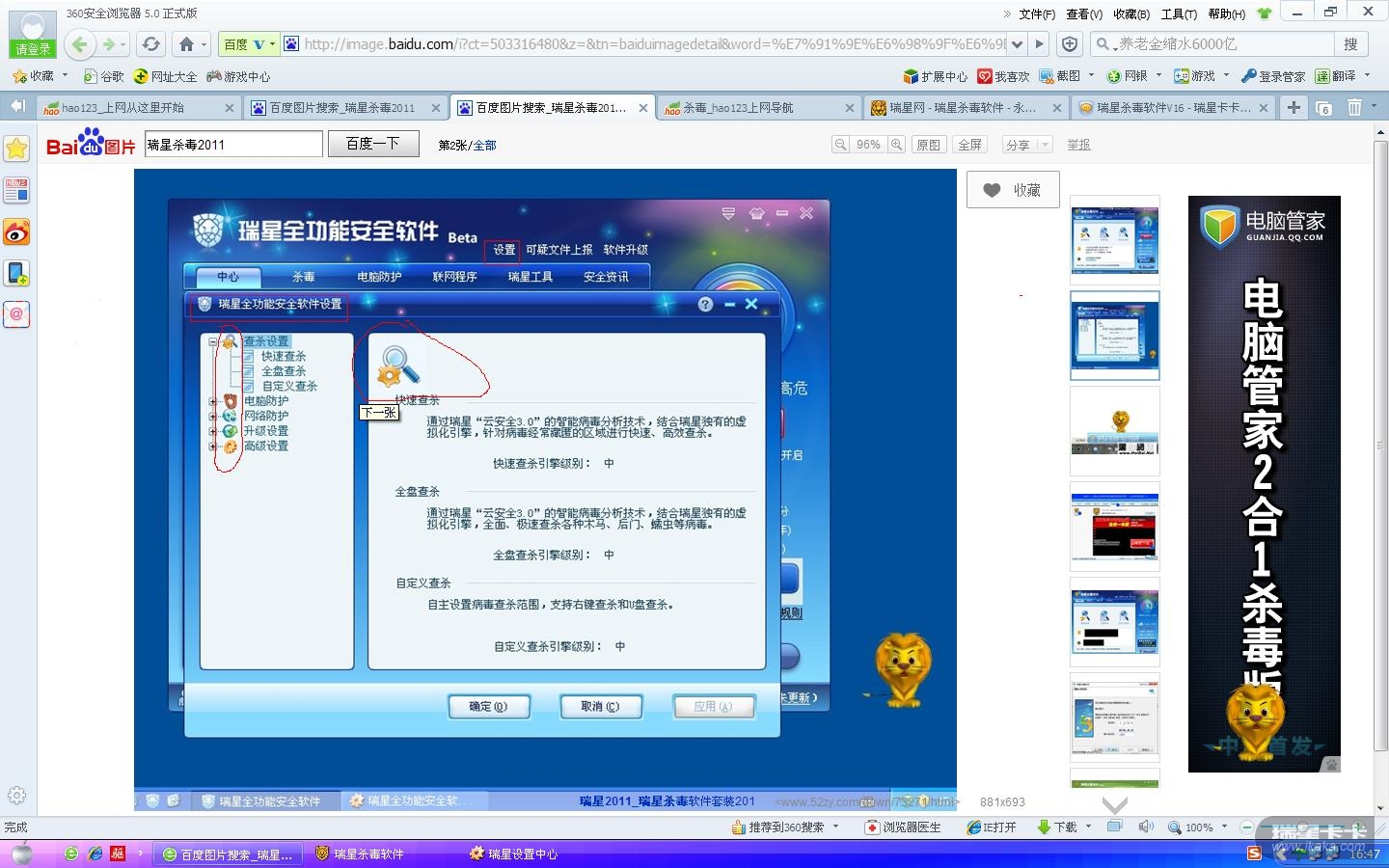
Task: Go back with the browser back arrow
Action: [x=80, y=43]
